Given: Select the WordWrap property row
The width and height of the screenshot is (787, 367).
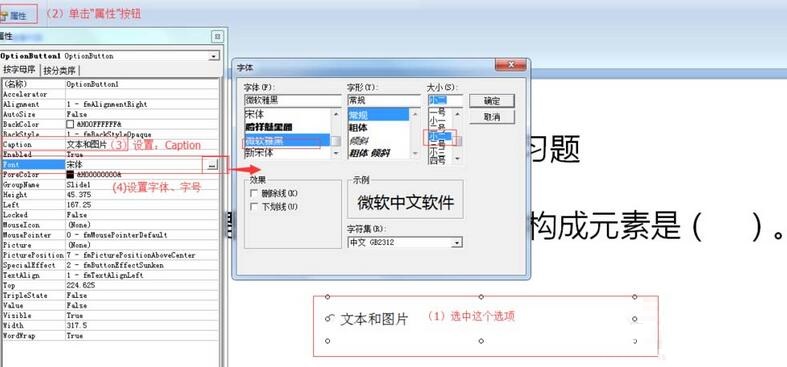Looking at the screenshot, I should (x=110, y=335).
